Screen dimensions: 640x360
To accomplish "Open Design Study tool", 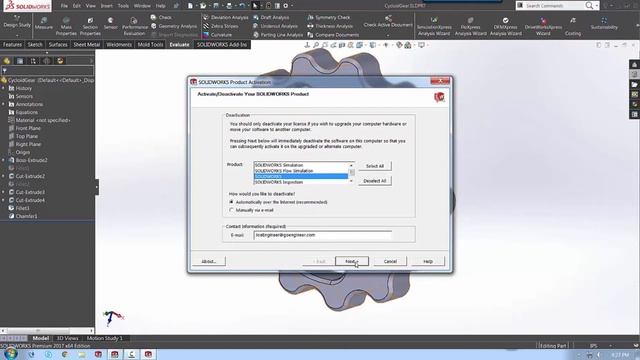I will point(17,21).
